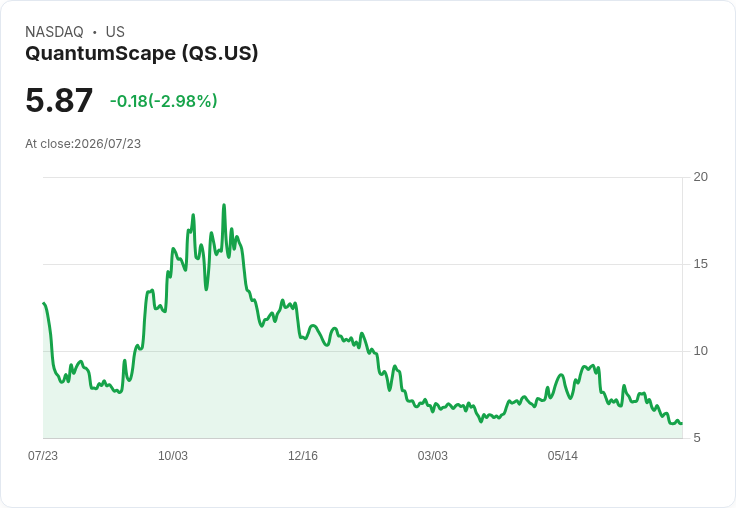Viewport: 736px width, 508px height.
Task: Click the chart's highest peak near 18
Action: (224, 205)
